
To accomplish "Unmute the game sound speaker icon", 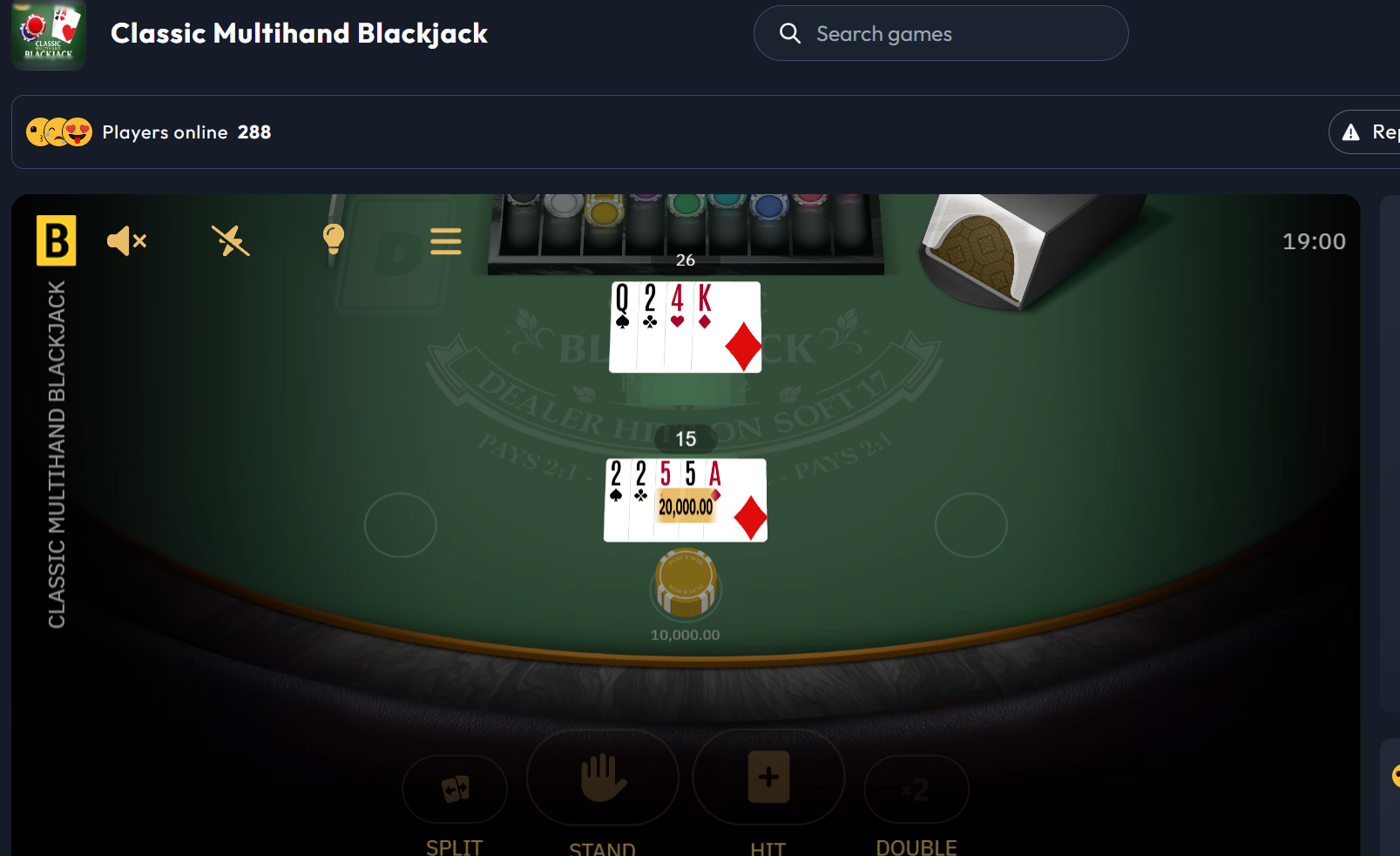I will click(x=126, y=240).
